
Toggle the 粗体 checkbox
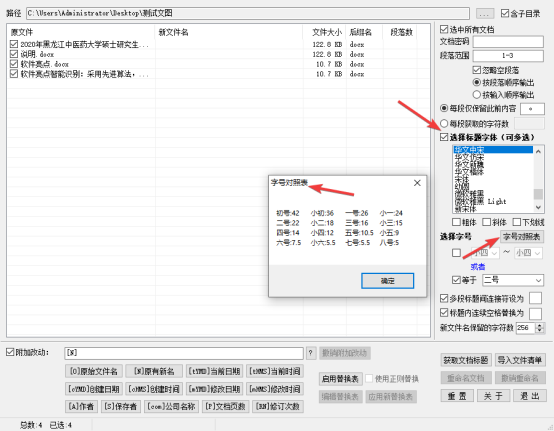(x=456, y=222)
